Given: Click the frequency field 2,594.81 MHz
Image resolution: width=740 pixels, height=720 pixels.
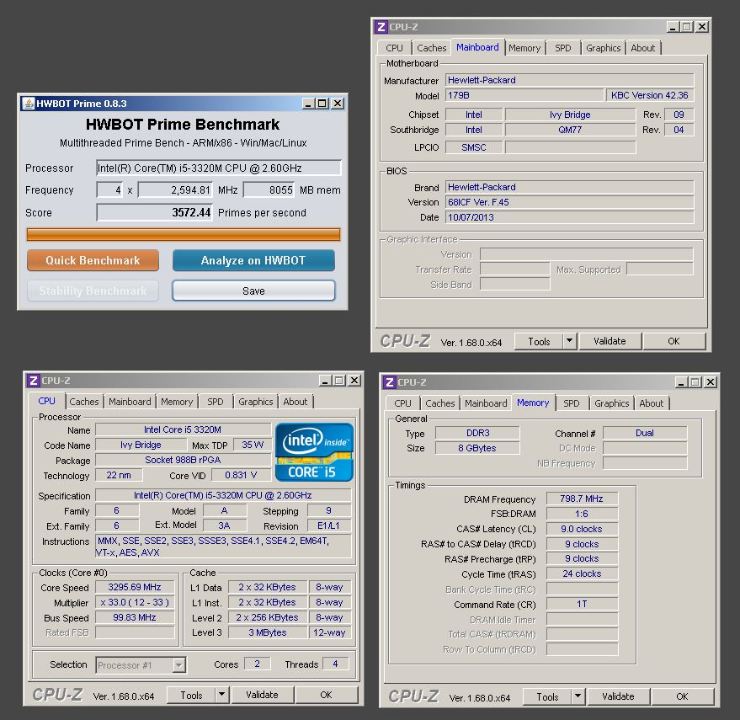Looking at the screenshot, I should (x=175, y=190).
